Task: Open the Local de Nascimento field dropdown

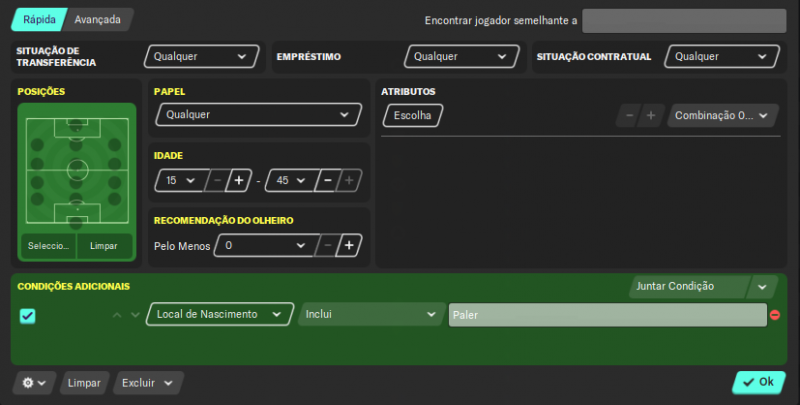Action: coord(220,315)
